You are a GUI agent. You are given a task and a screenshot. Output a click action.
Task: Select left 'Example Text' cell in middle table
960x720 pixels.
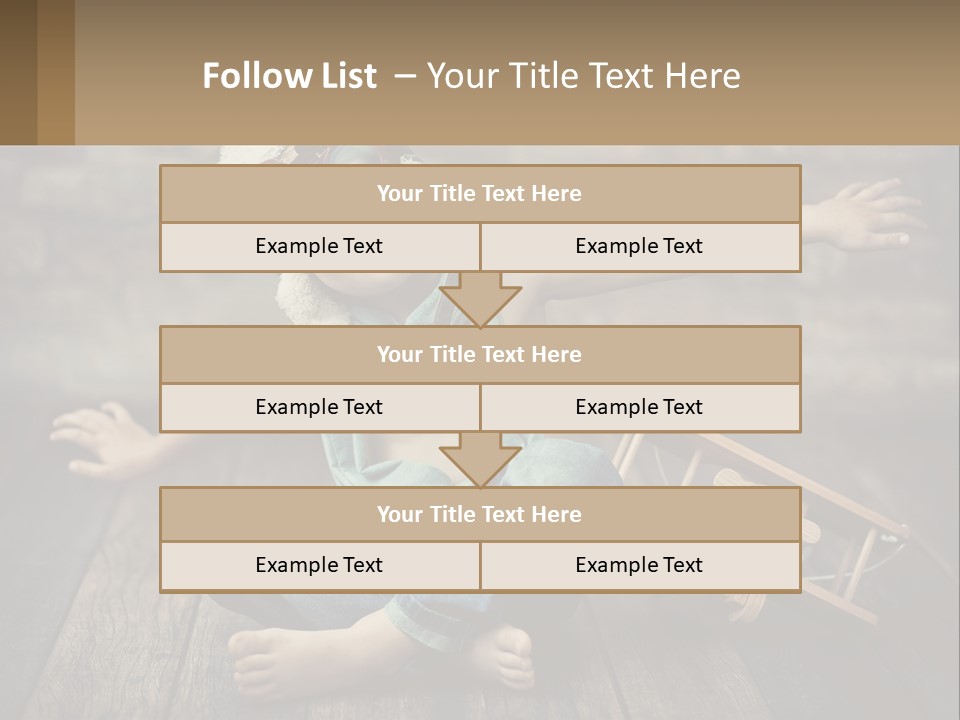(x=319, y=407)
